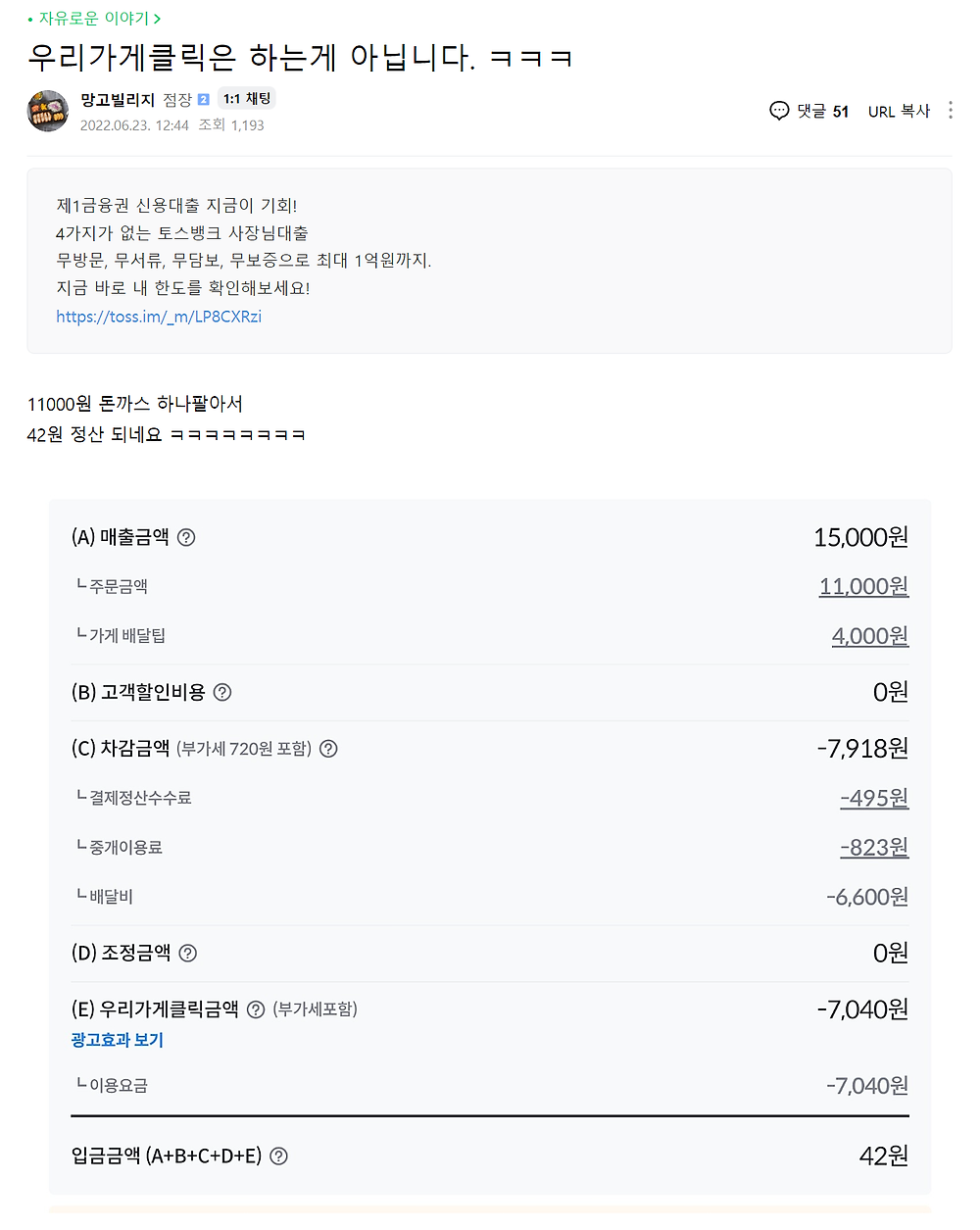This screenshot has width=980, height=1230.
Task: Click the -823원 중개이용료 amount
Action: (874, 847)
